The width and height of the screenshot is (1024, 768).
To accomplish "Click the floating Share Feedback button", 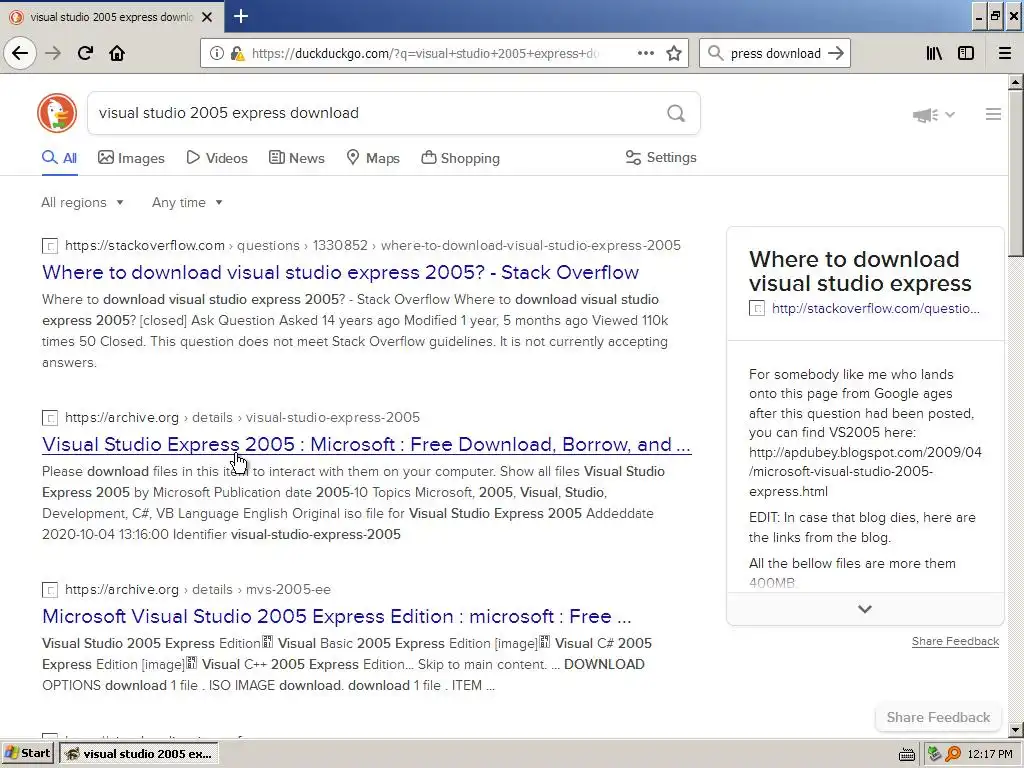I will (938, 717).
